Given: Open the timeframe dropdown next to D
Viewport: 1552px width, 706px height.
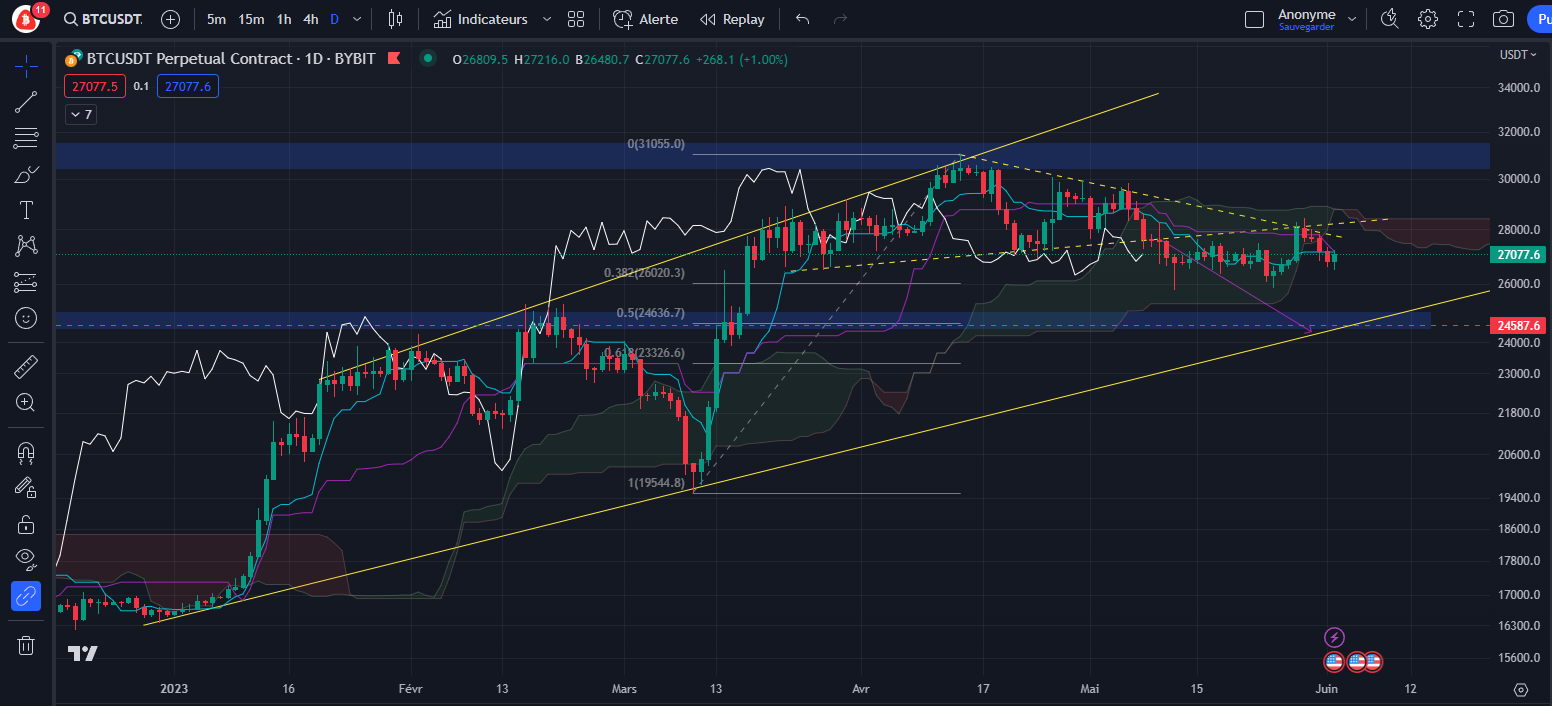Looking at the screenshot, I should point(356,18).
